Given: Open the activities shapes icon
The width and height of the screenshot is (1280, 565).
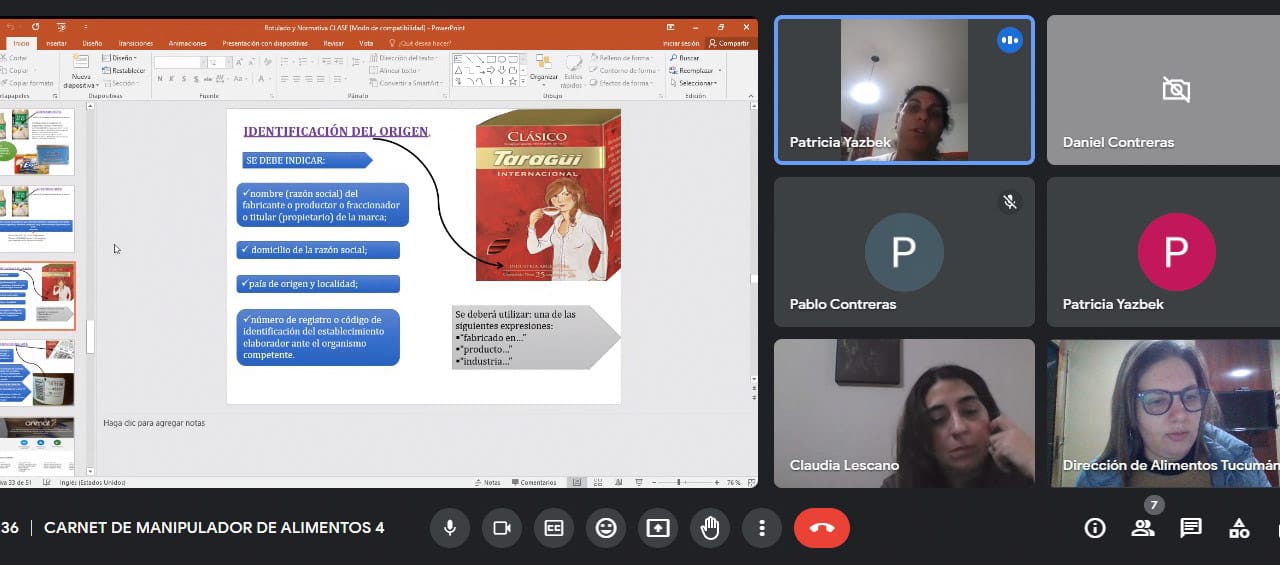Looking at the screenshot, I should click(x=1239, y=528).
